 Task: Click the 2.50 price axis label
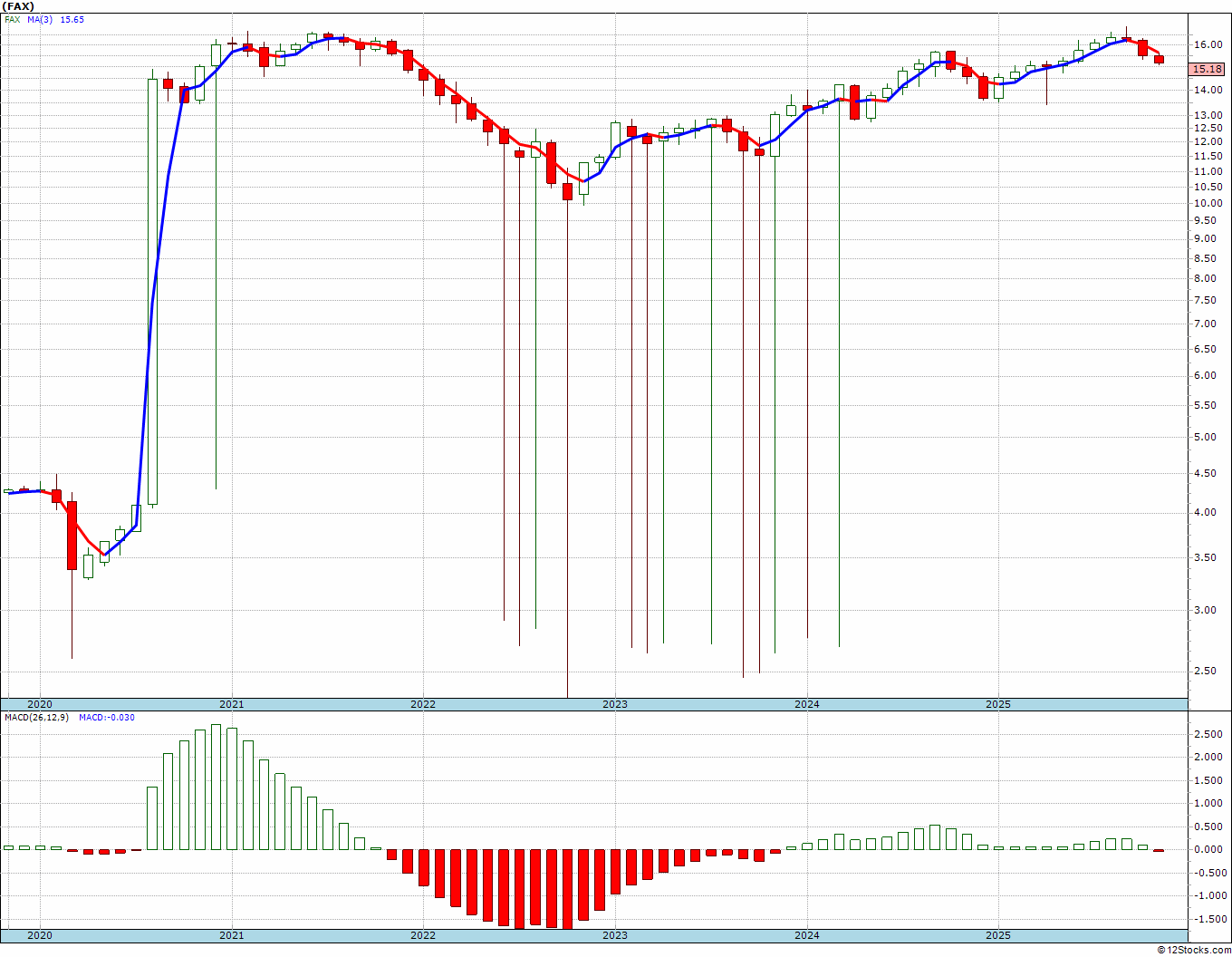tap(1207, 671)
